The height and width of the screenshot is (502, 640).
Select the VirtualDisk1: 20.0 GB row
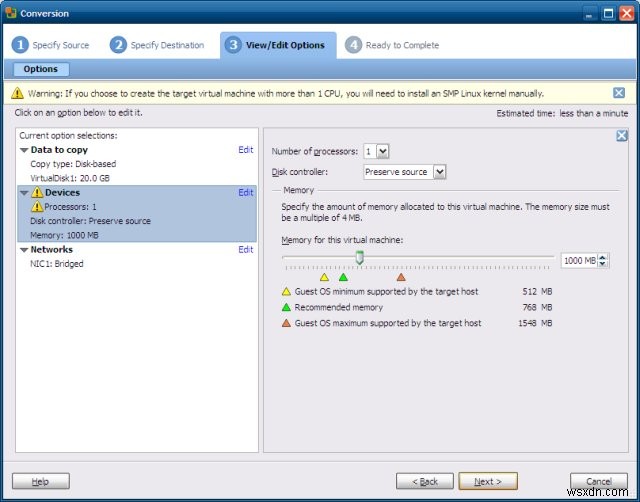click(x=70, y=178)
